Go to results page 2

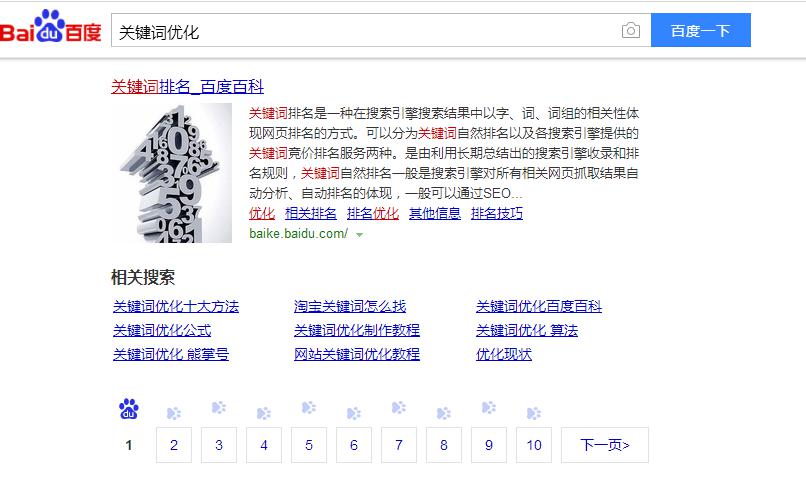[x=174, y=445]
